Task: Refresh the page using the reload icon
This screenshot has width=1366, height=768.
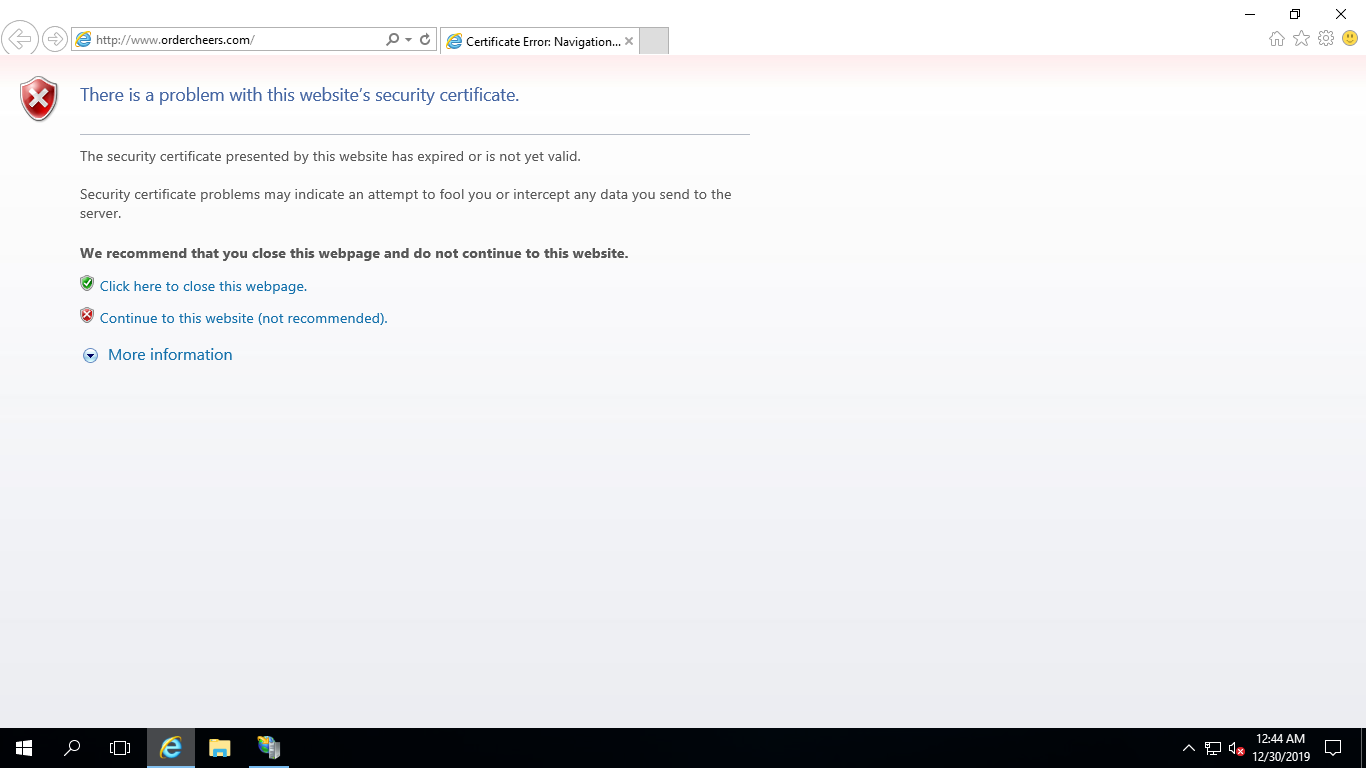Action: [x=425, y=40]
